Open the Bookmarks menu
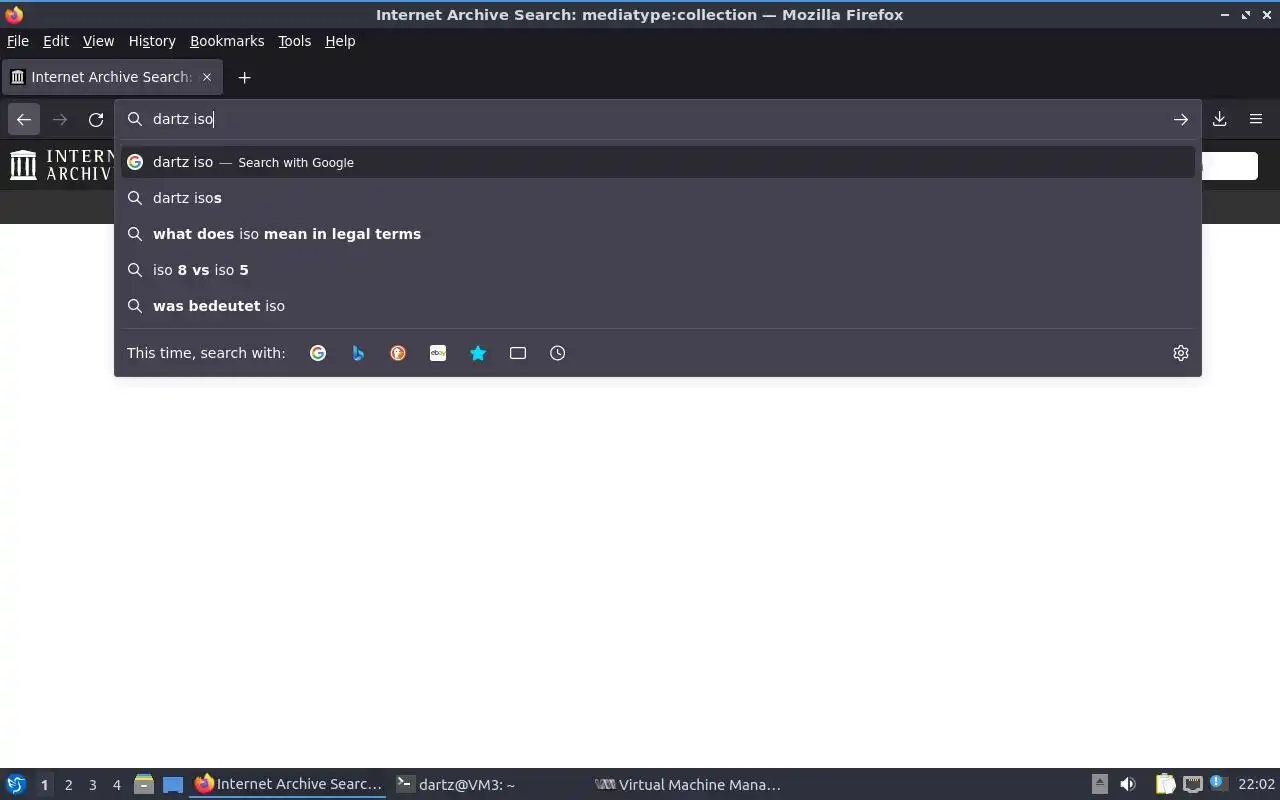Image resolution: width=1280 pixels, height=800 pixels. point(227,41)
